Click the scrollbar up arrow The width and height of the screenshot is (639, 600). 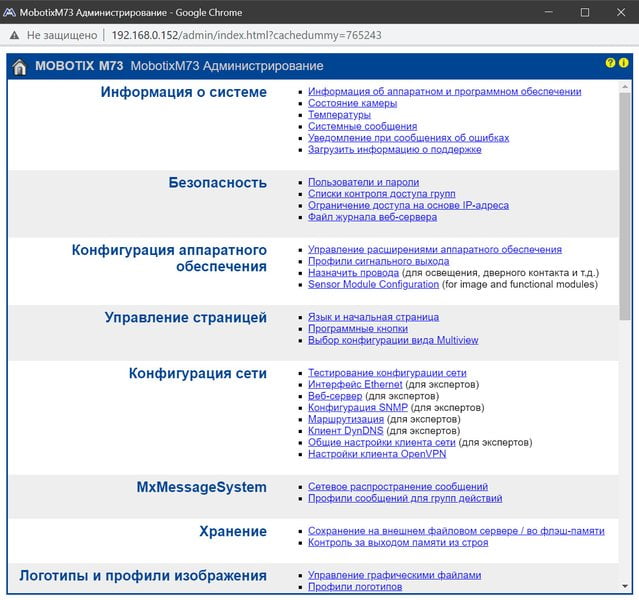625,87
